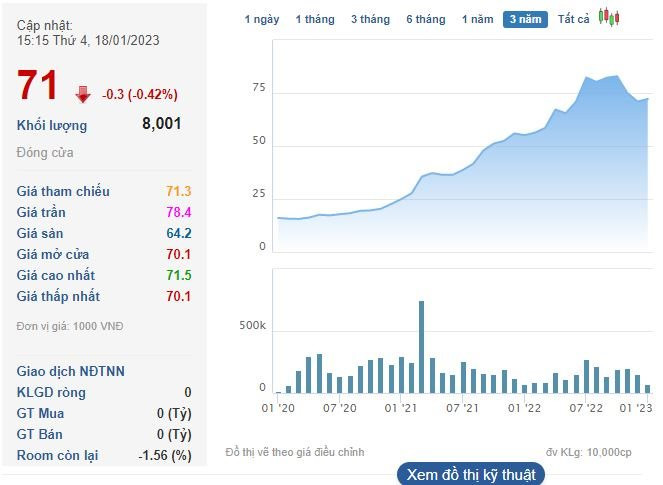This screenshot has height=485, width=663.
Task: Switch to 6 tháng chart range
Action: [426, 19]
